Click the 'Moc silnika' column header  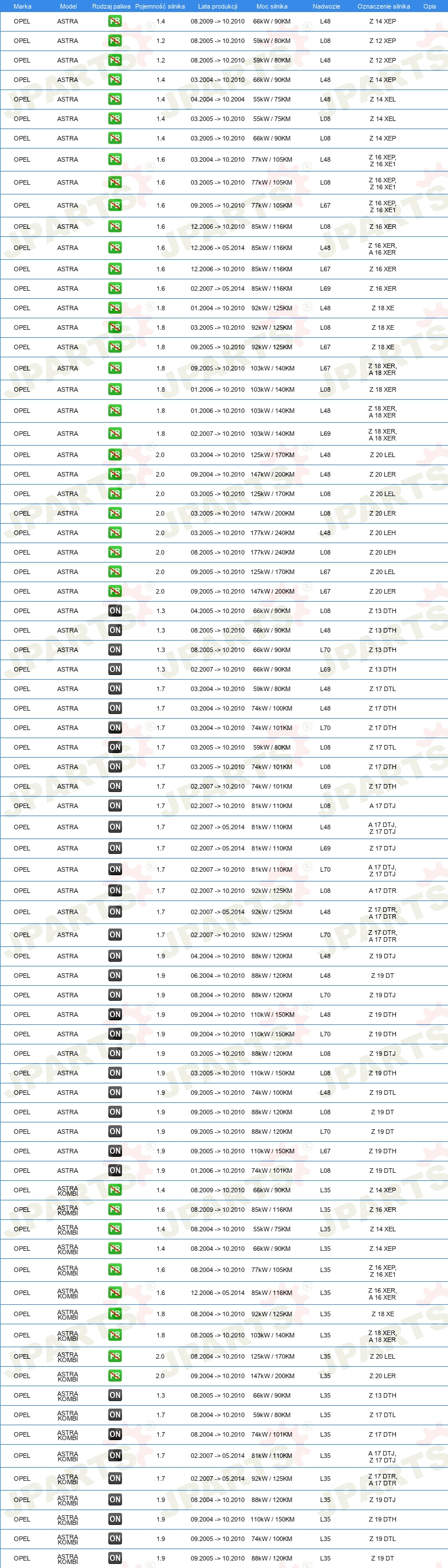coord(272,6)
